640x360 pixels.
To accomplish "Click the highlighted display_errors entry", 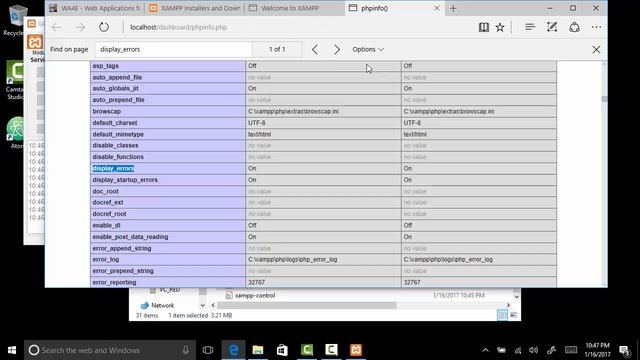I will tap(113, 168).
